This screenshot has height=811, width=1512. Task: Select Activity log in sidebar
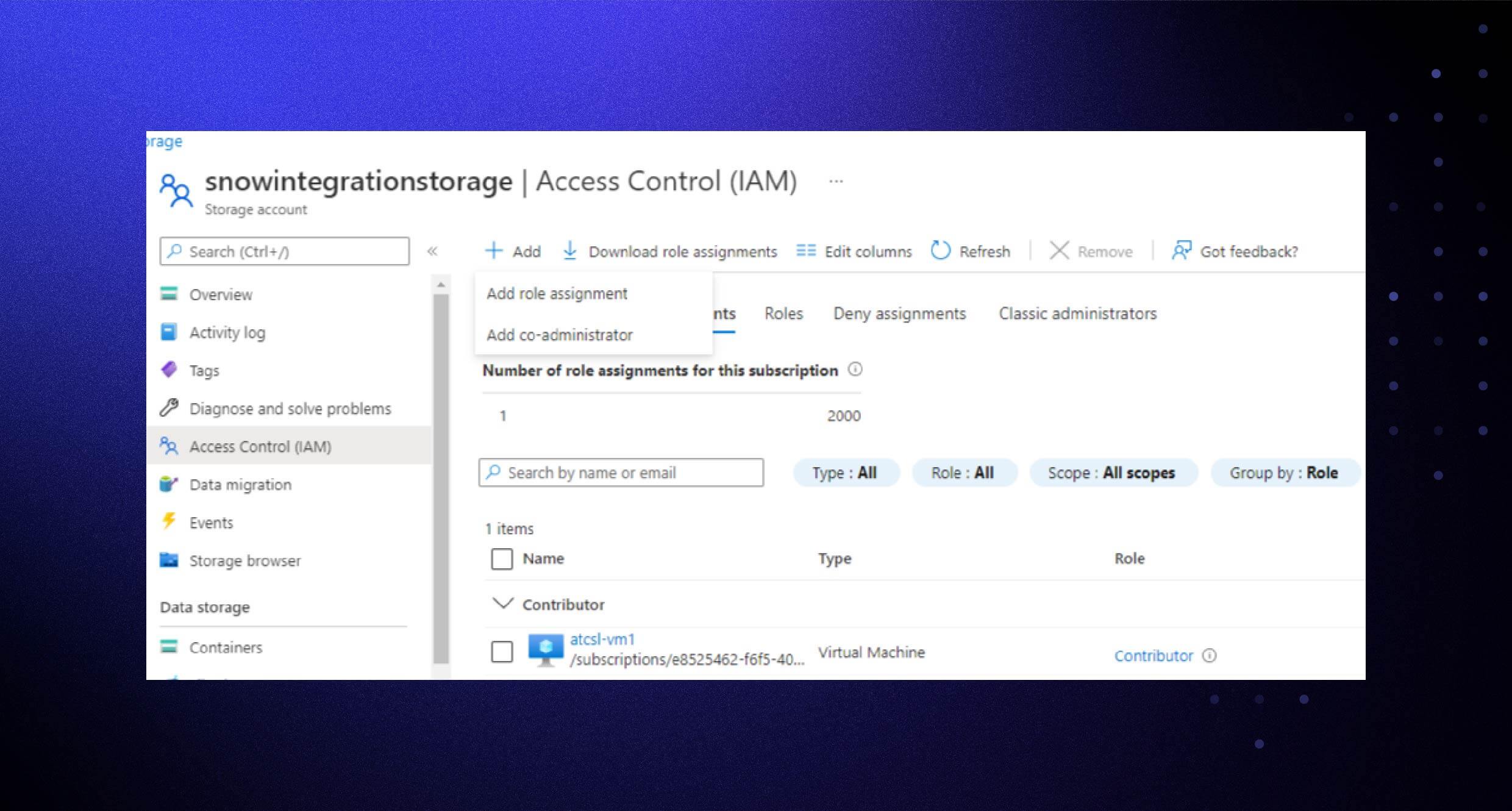tap(227, 332)
